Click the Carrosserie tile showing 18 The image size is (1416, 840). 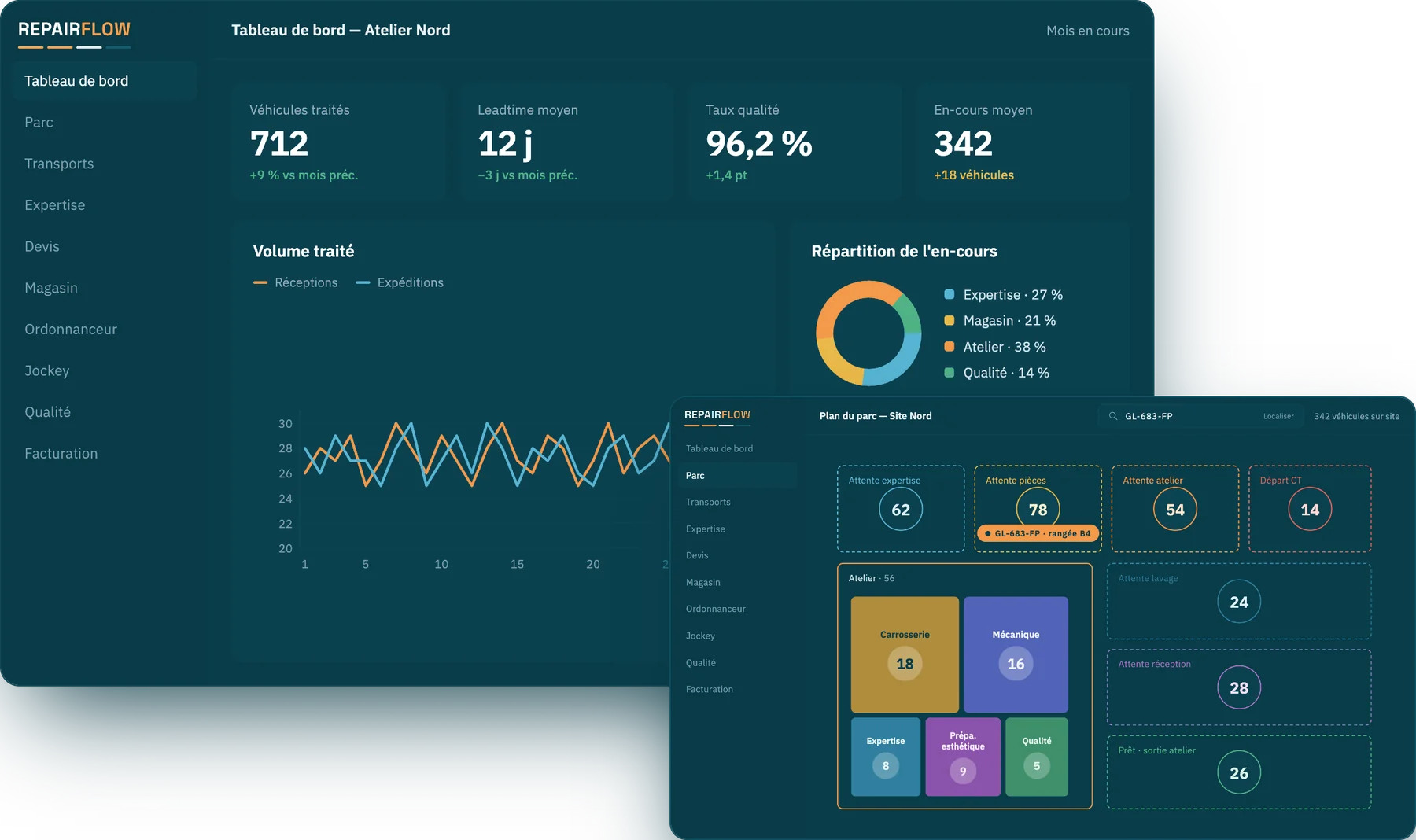pyautogui.click(x=905, y=654)
